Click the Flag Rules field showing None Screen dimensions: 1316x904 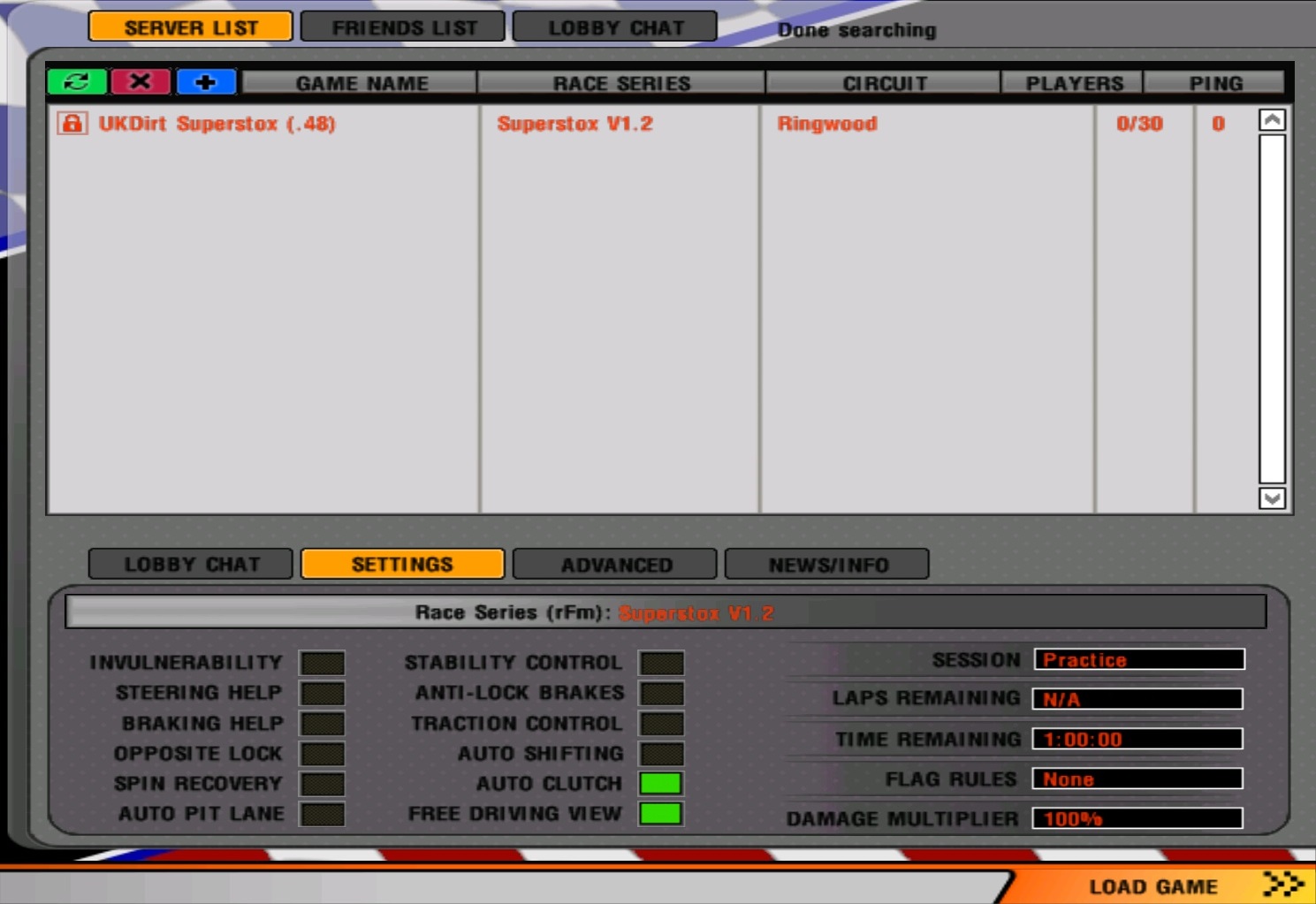(x=1138, y=779)
